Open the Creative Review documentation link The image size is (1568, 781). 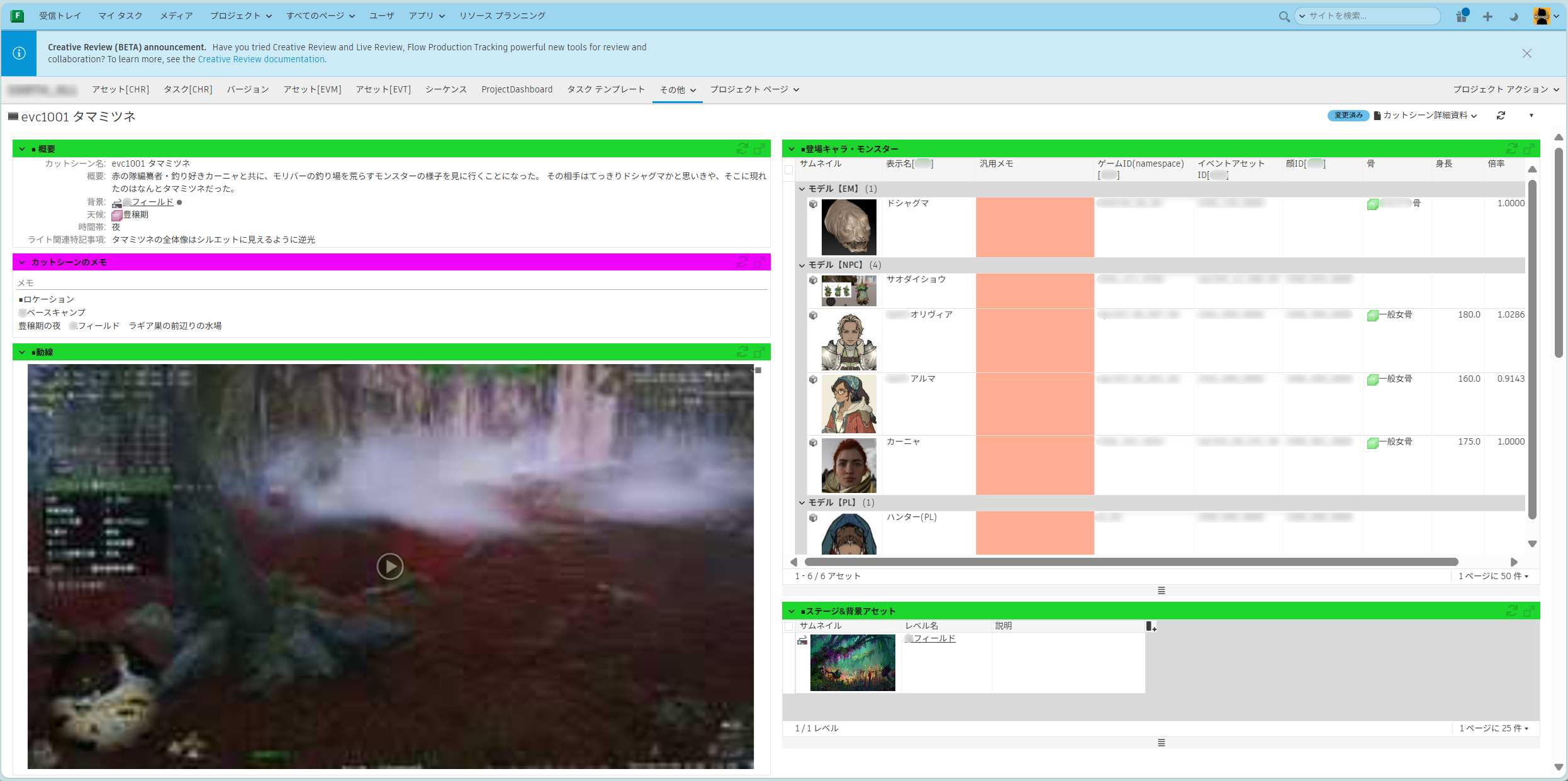click(x=261, y=58)
